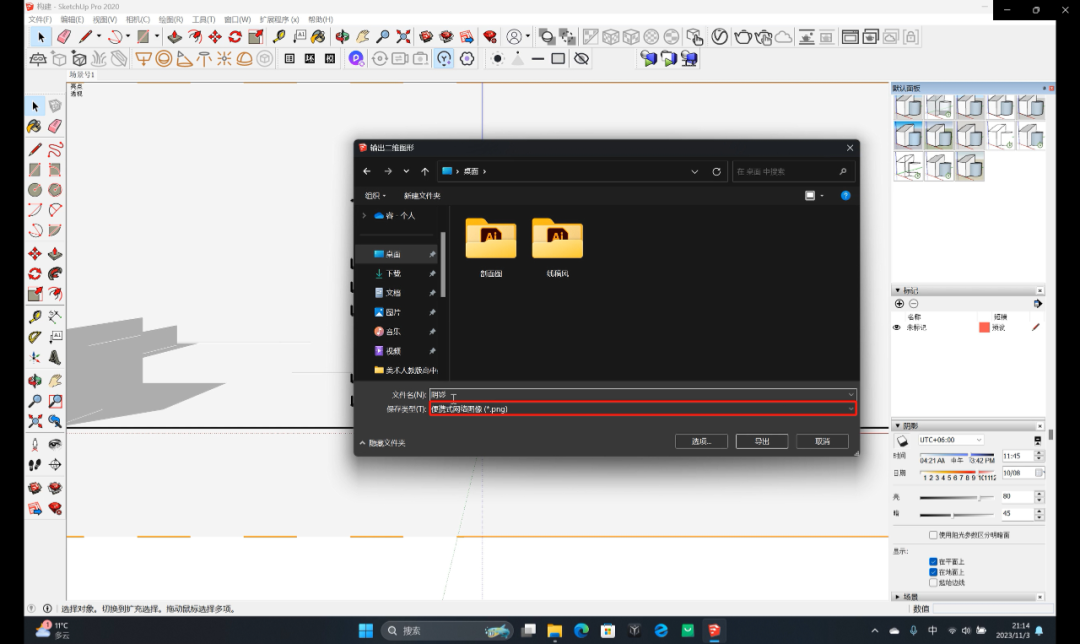Pick the Paint Bucket tool in top toolbar
This screenshot has height=644, width=1080.
(x=318, y=37)
